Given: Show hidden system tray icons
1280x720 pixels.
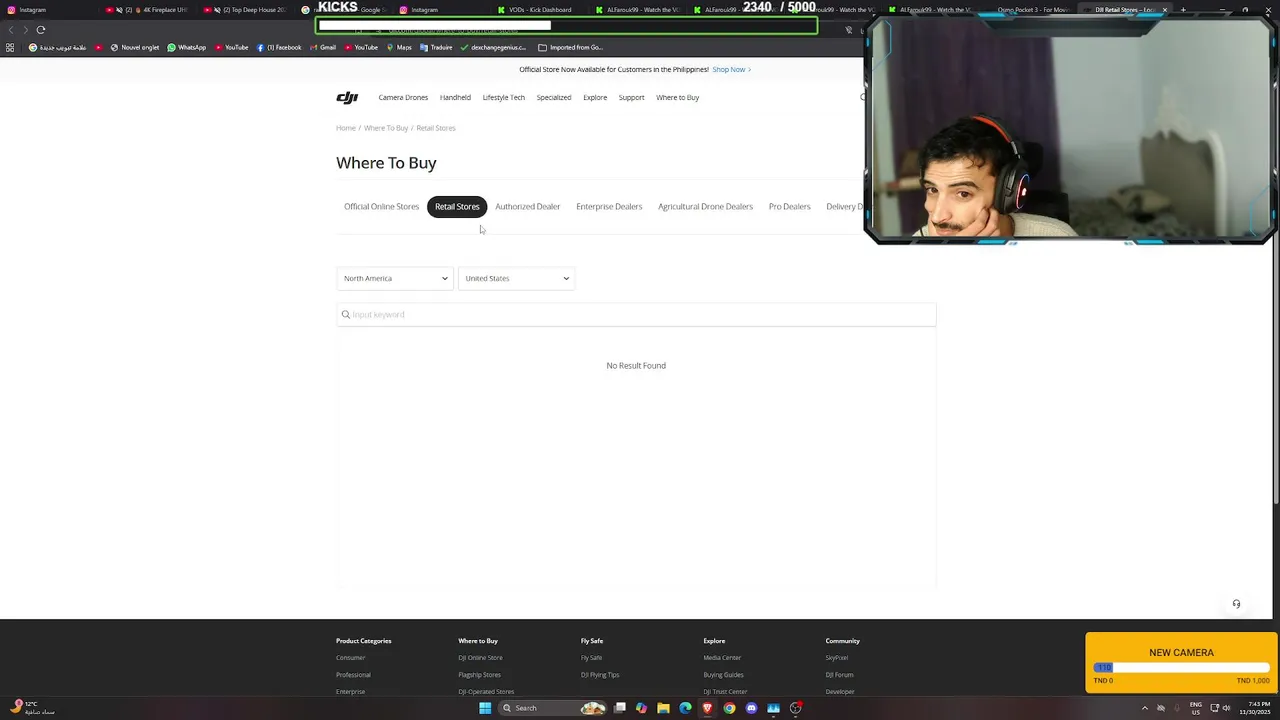Looking at the screenshot, I should click(x=1144, y=708).
